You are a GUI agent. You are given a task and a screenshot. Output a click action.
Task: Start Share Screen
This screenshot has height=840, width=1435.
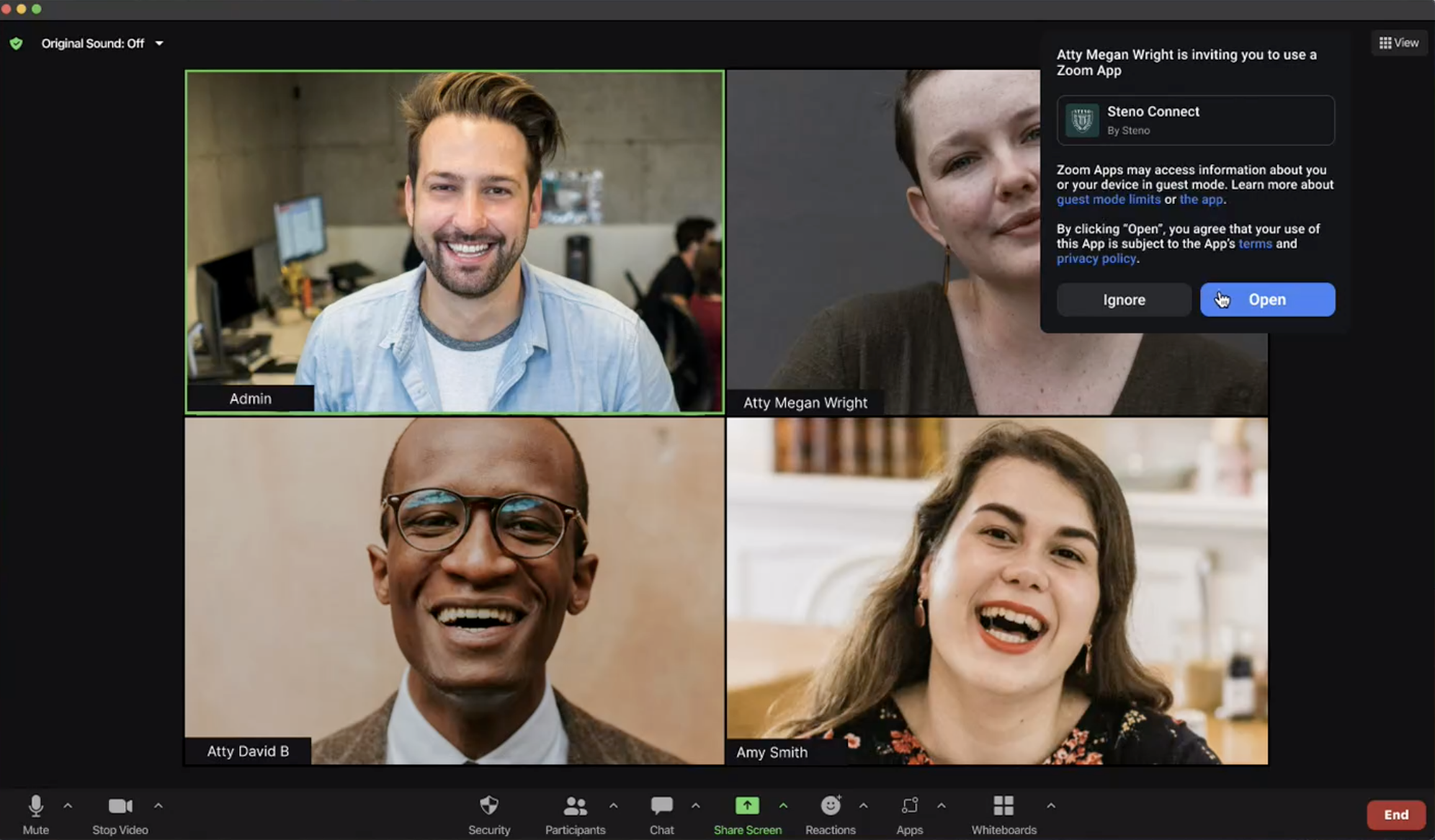pyautogui.click(x=747, y=814)
